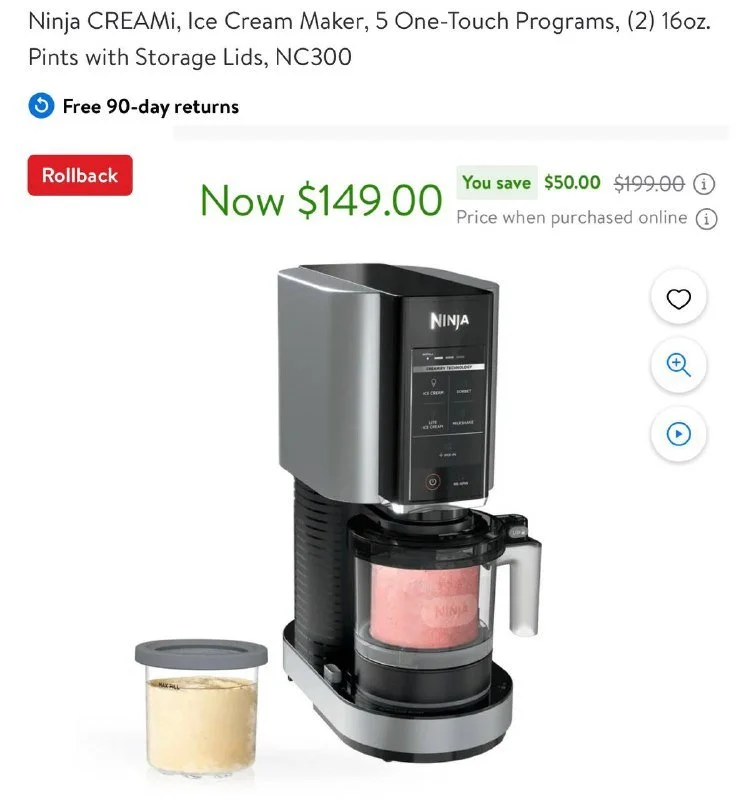Viewport: 741px width, 800px height.
Task: Click the blue returns arrow icon
Action: tap(41, 106)
